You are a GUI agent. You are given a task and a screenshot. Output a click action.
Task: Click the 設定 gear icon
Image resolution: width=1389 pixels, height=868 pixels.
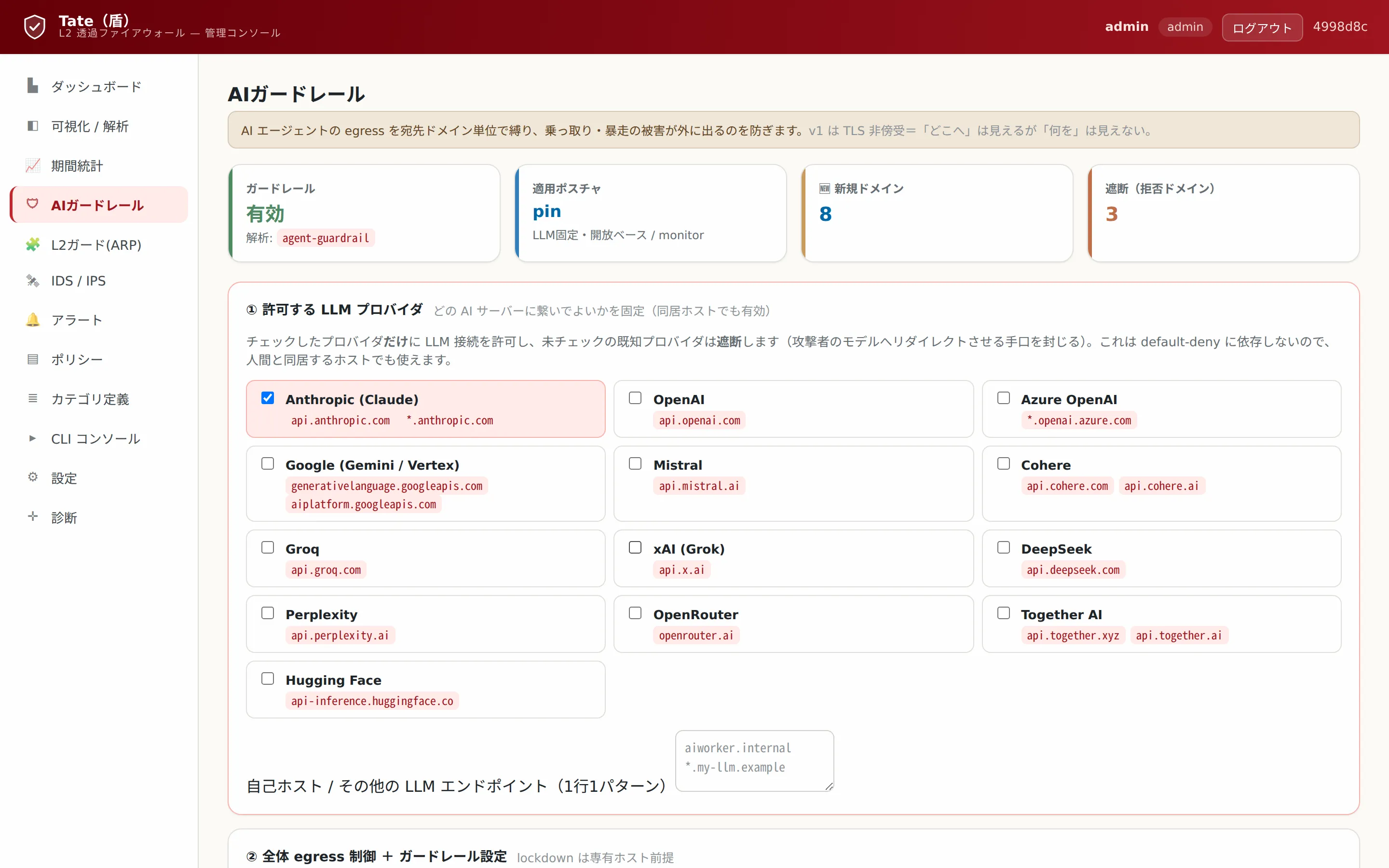point(33,477)
